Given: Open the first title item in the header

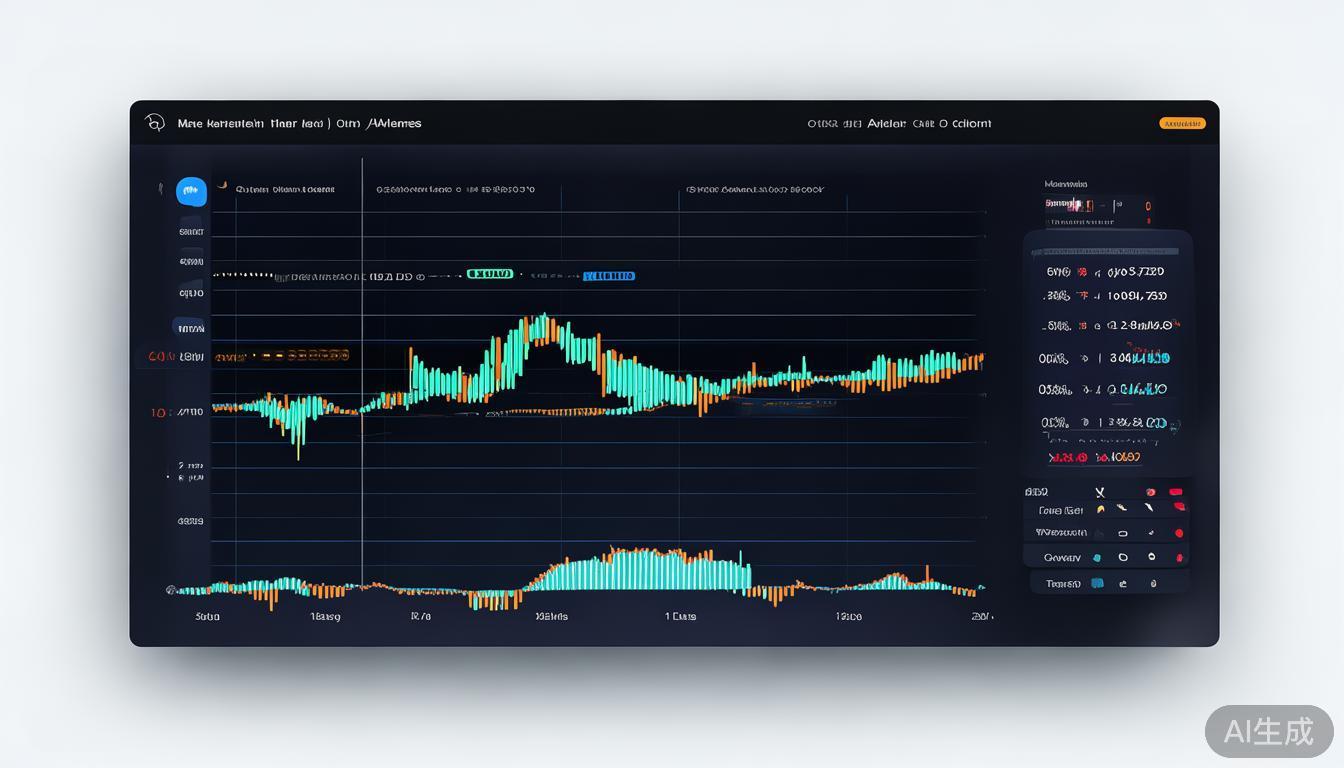Looking at the screenshot, I should point(220,124).
